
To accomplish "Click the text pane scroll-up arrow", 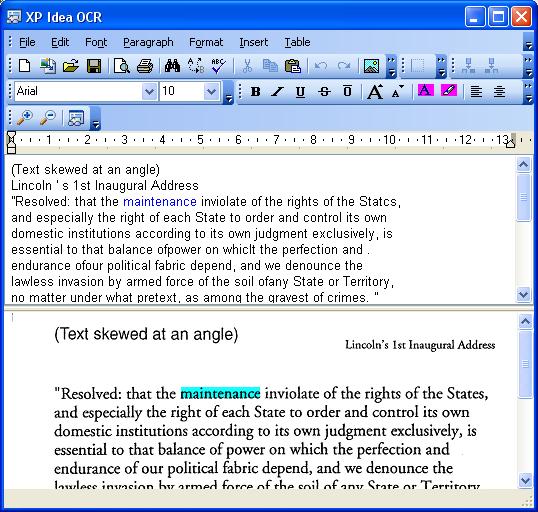I will click(523, 165).
